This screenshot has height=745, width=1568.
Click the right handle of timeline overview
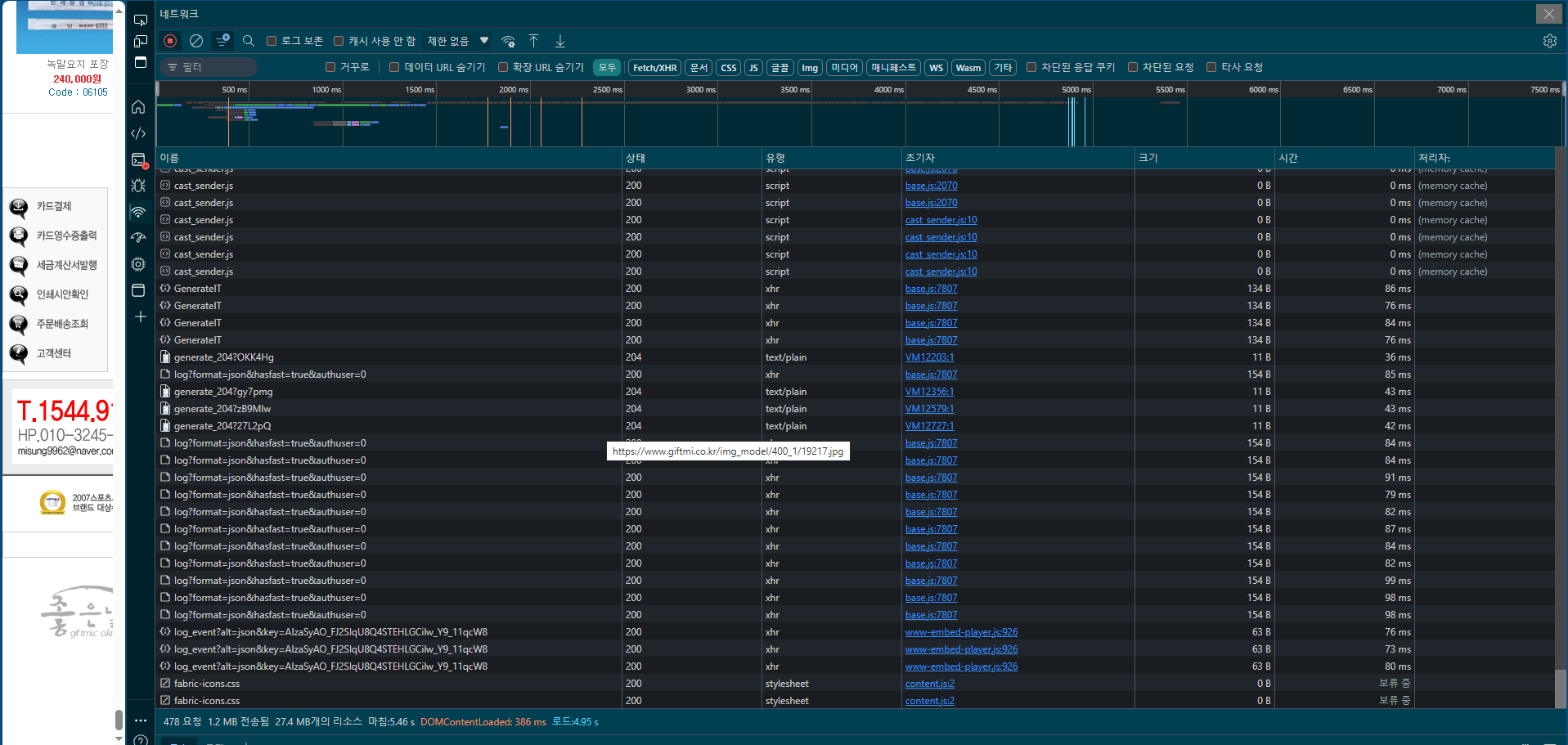[x=1564, y=89]
